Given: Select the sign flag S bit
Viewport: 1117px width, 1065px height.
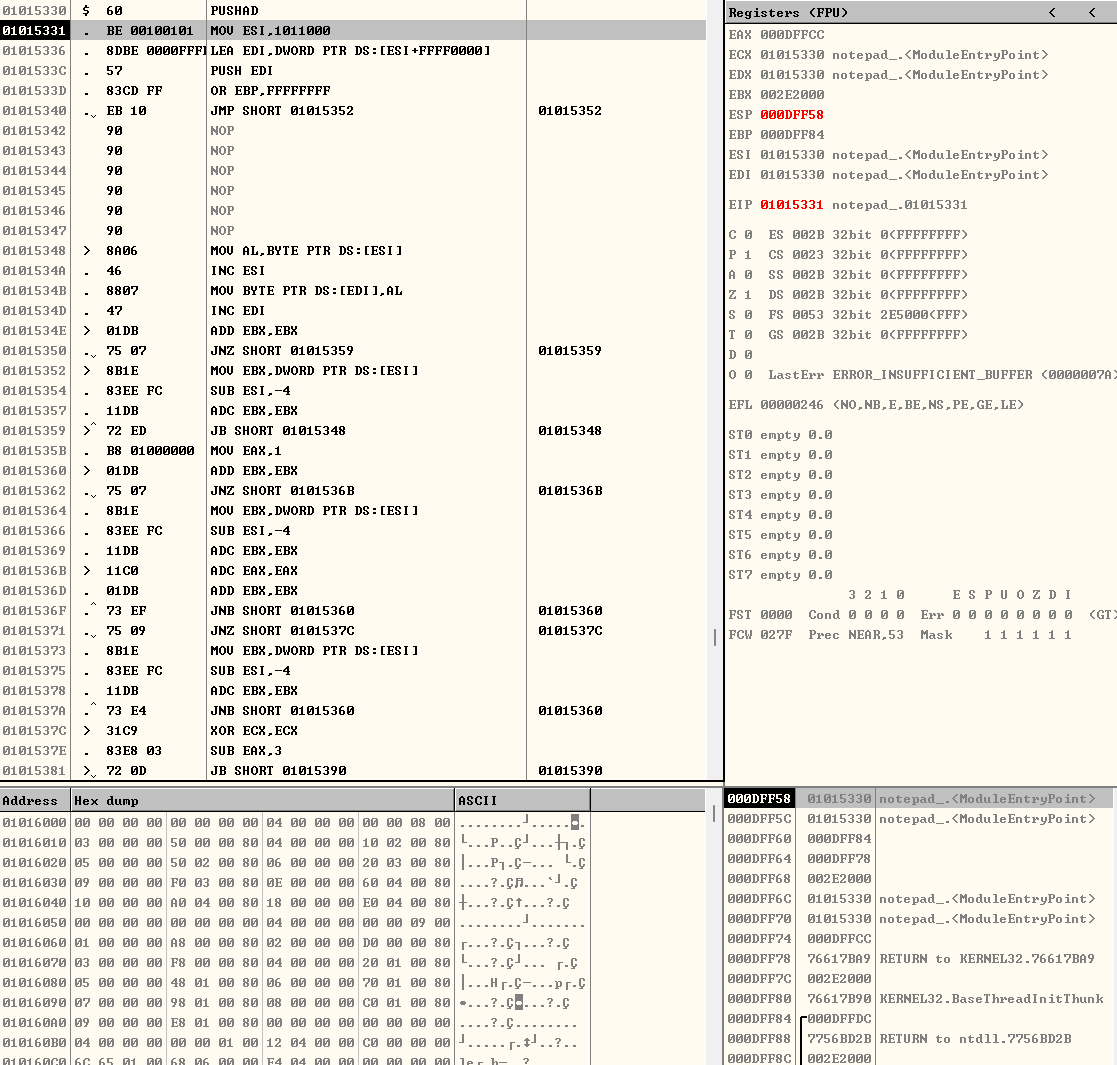Looking at the screenshot, I should pos(740,314).
